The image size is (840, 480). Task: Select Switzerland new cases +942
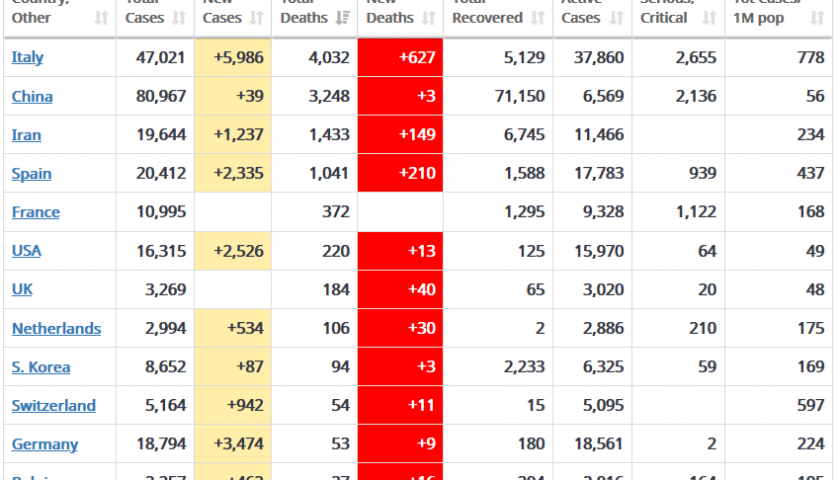[x=245, y=405]
